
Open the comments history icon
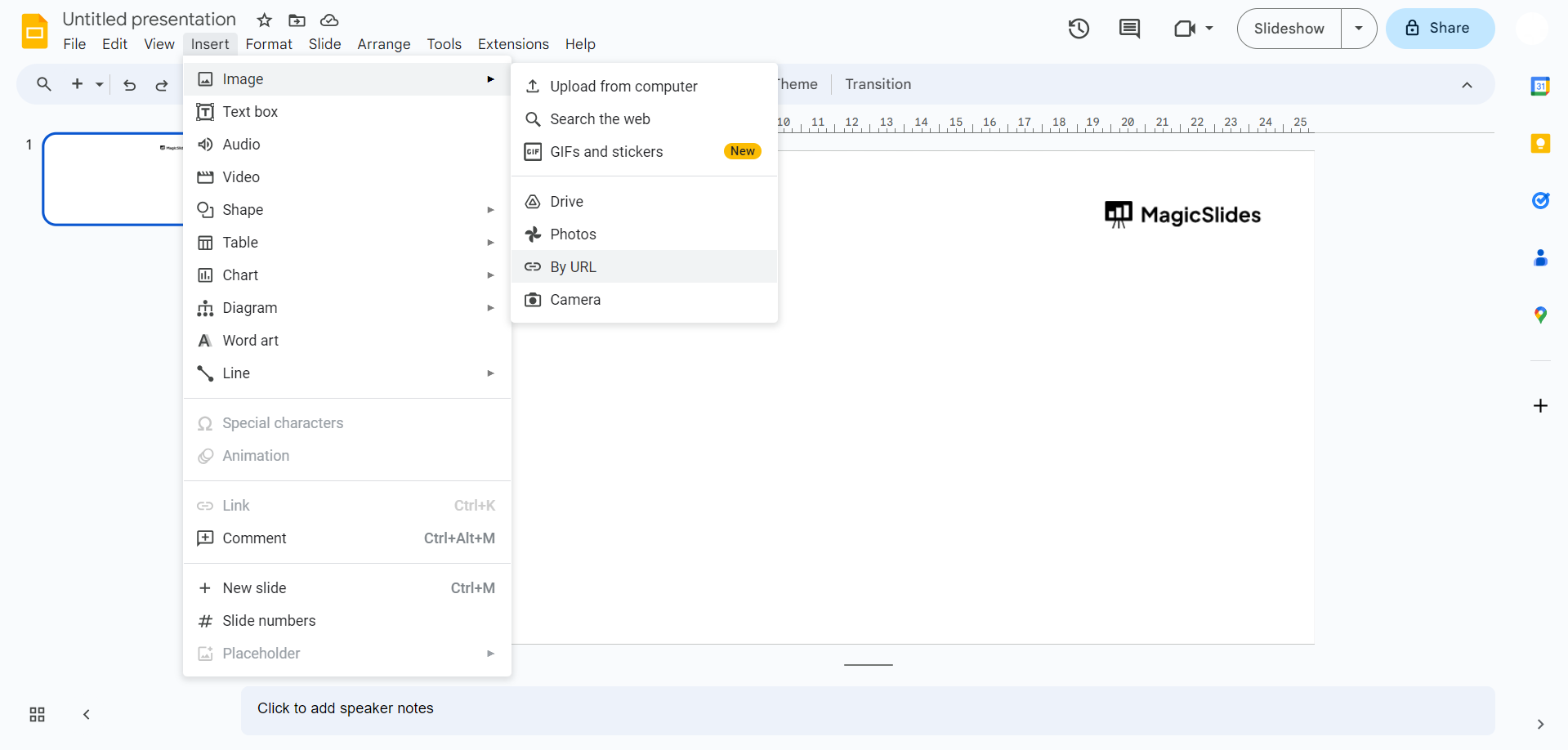pyautogui.click(x=1129, y=29)
